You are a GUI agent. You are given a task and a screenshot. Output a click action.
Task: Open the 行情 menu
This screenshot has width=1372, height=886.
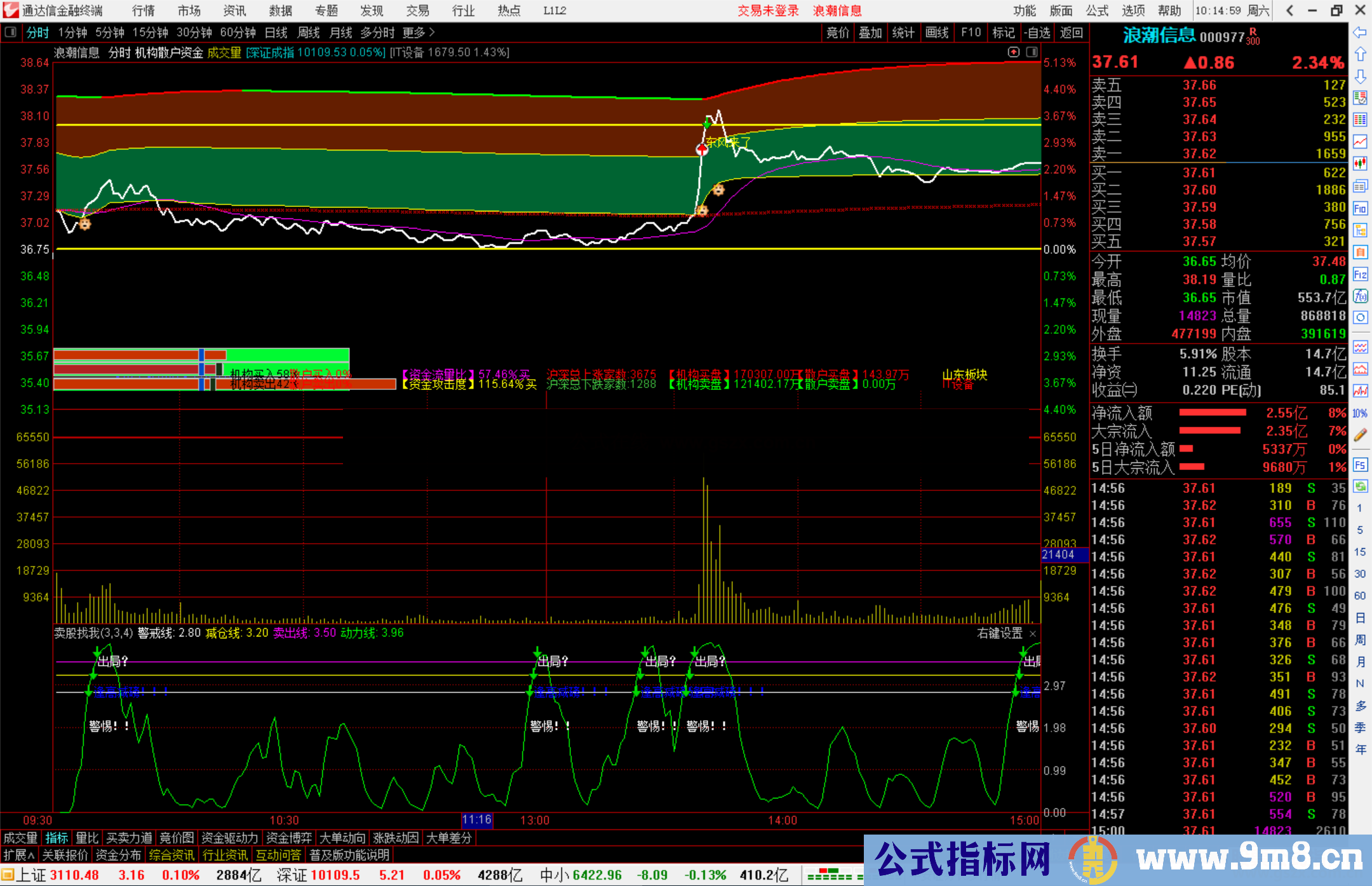144,11
